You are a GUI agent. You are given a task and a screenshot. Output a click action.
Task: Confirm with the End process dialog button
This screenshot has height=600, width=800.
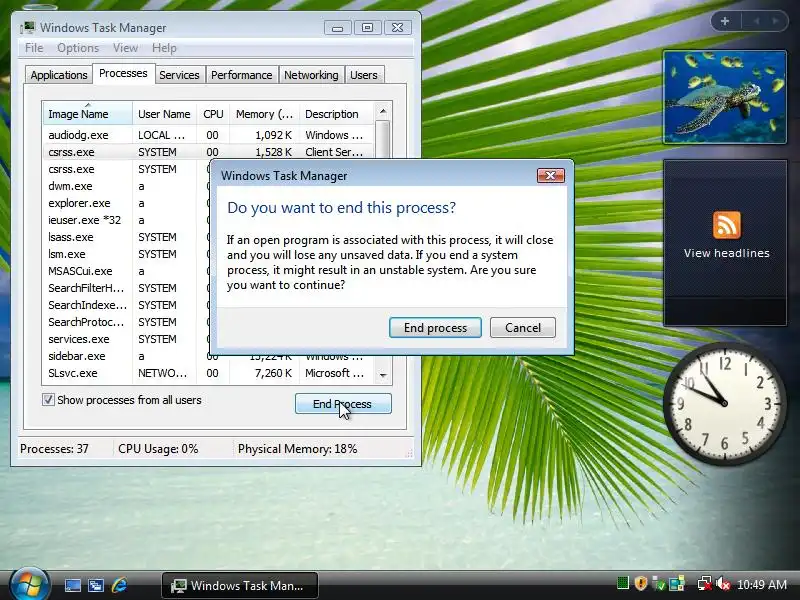[435, 328]
